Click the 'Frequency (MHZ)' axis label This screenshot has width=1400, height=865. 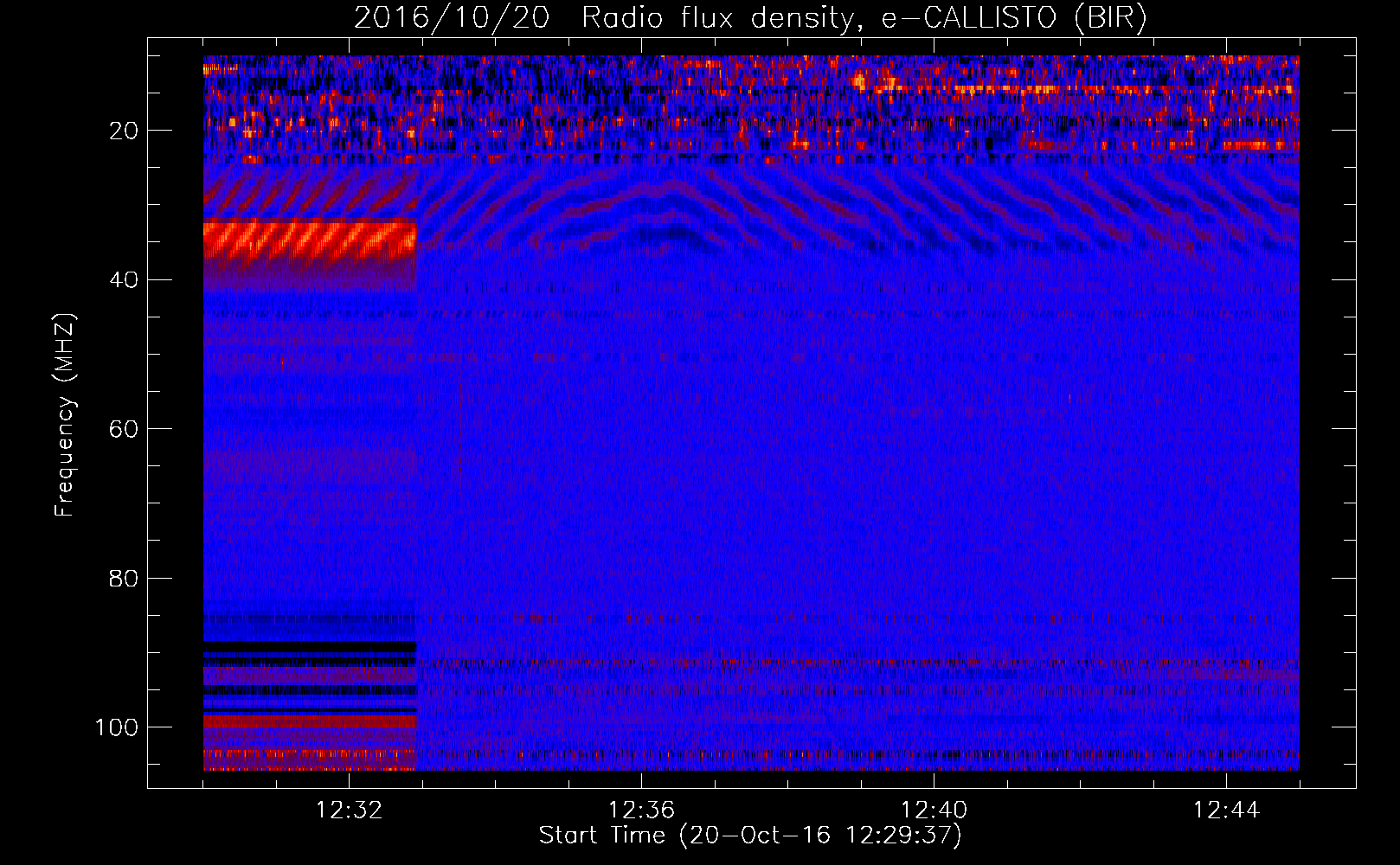coord(65,414)
